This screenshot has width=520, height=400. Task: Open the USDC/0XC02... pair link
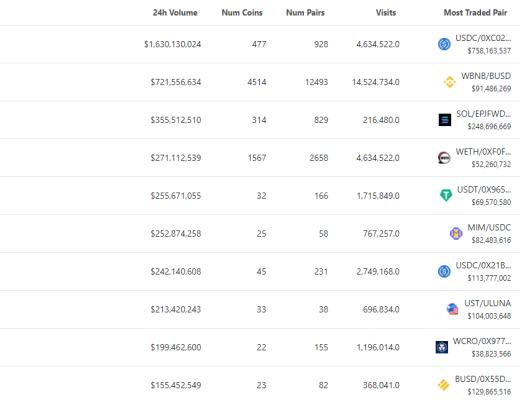(x=483, y=38)
